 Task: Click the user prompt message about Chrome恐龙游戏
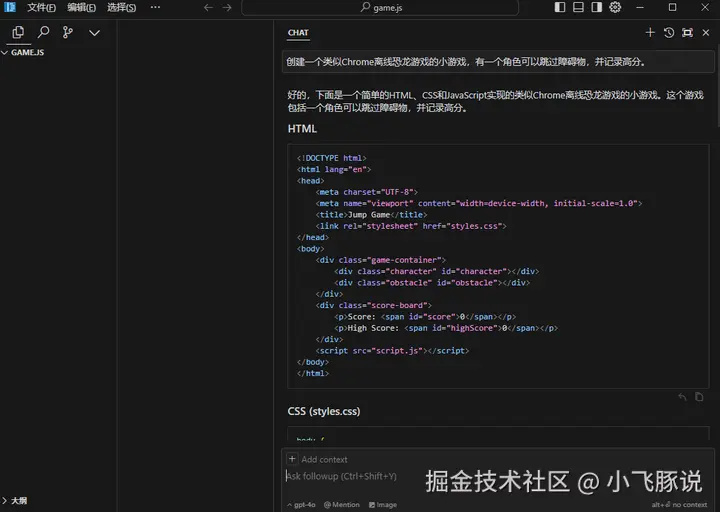[x=498, y=62]
